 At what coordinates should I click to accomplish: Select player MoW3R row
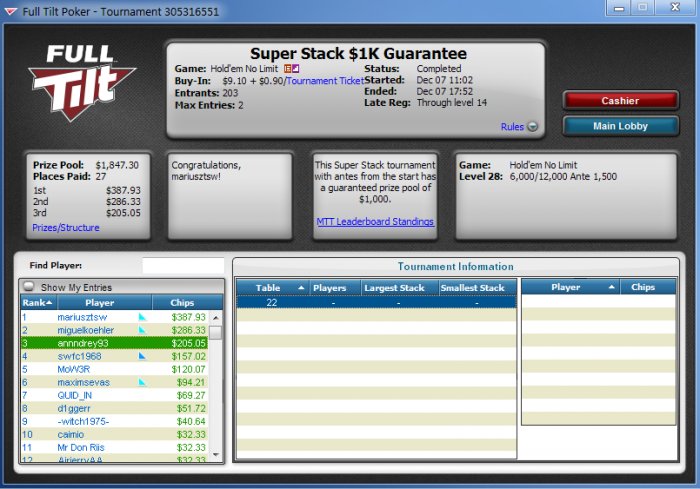point(114,369)
